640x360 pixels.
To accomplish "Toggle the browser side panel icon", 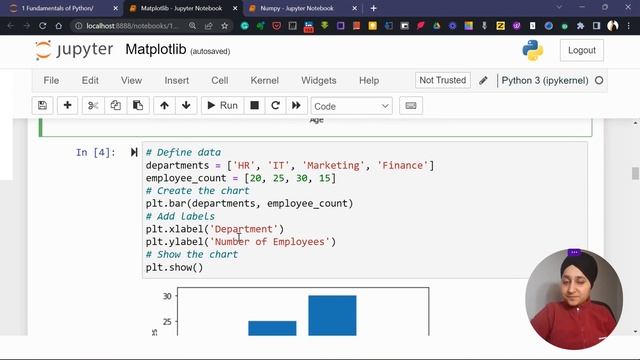I will pyautogui.click(x=596, y=26).
